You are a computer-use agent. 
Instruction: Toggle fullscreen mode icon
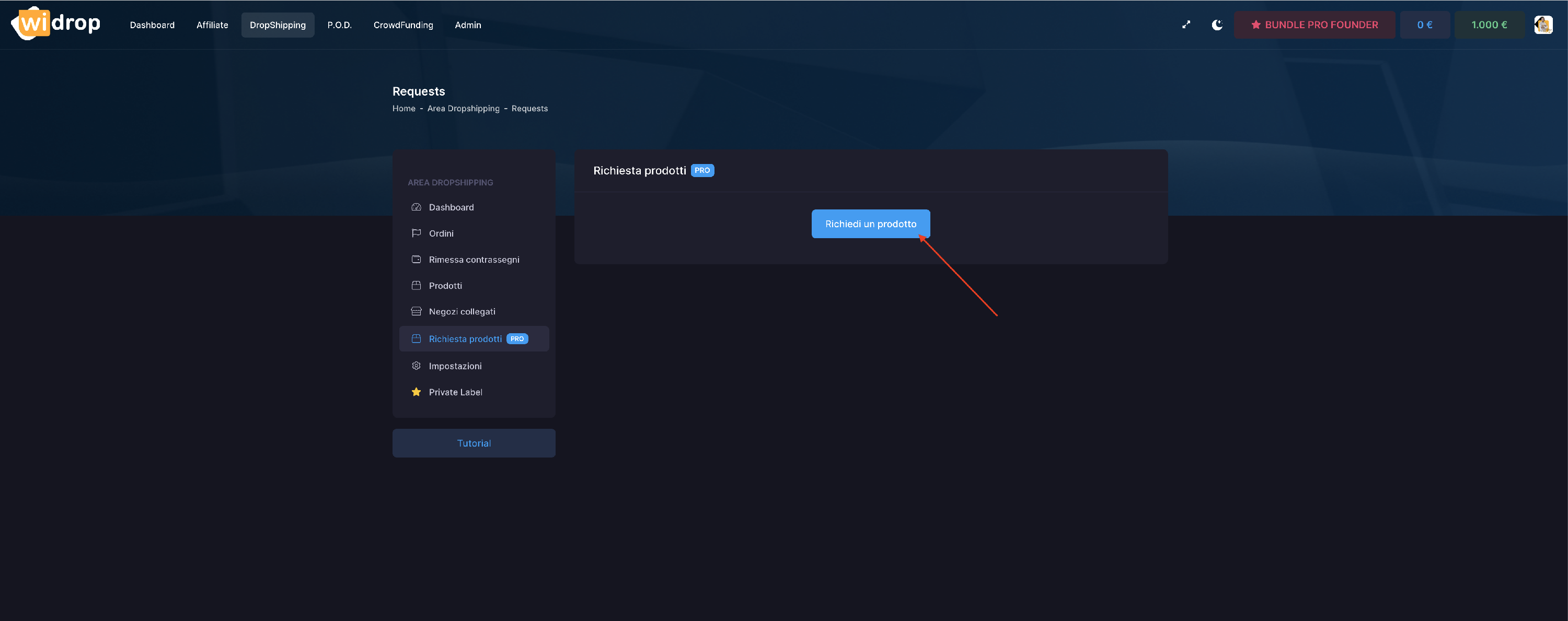(x=1186, y=25)
